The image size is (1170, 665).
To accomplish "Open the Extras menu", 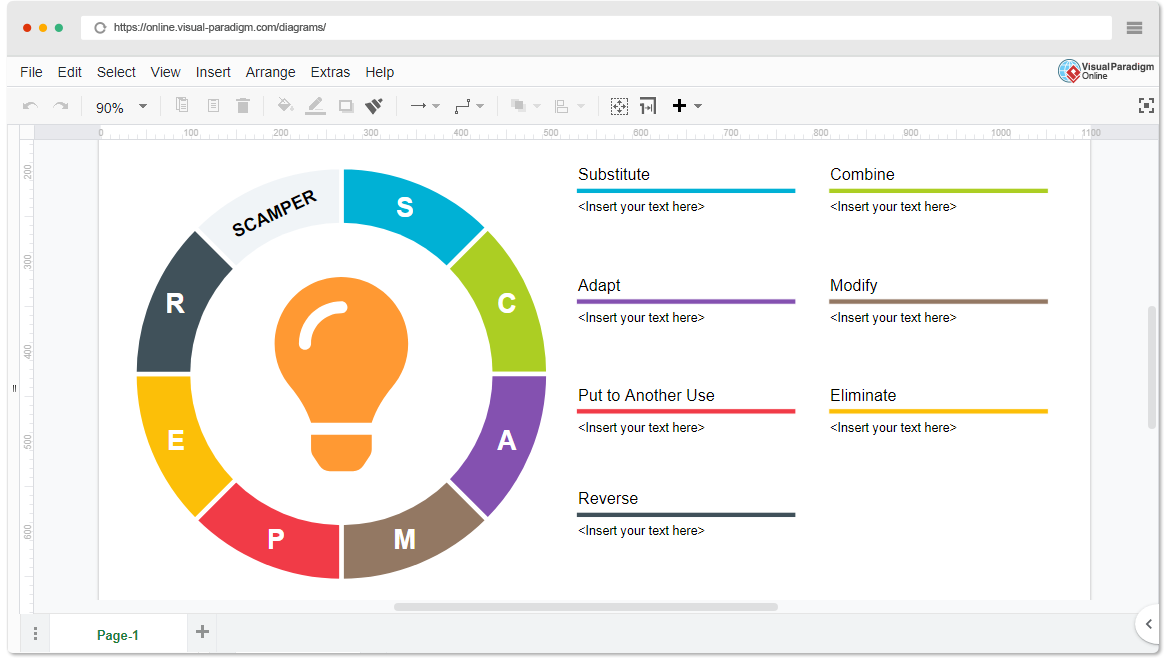I will coord(331,72).
